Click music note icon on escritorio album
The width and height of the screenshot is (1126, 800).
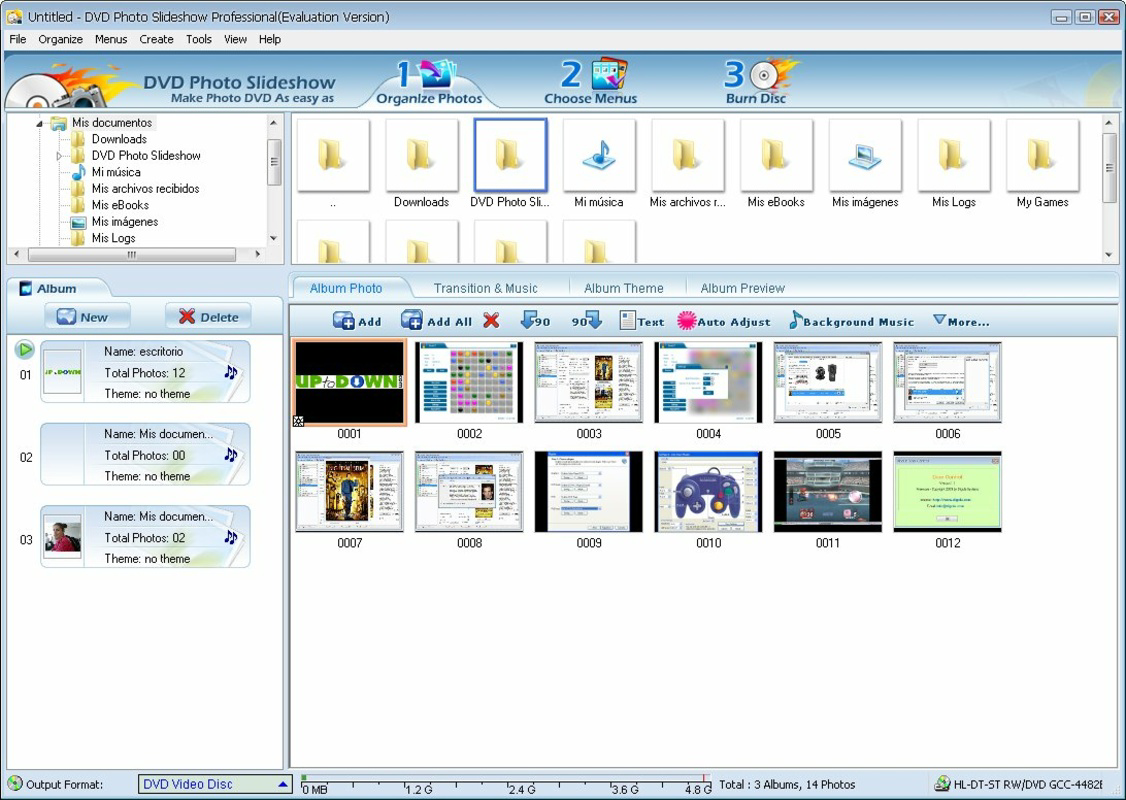click(x=230, y=372)
